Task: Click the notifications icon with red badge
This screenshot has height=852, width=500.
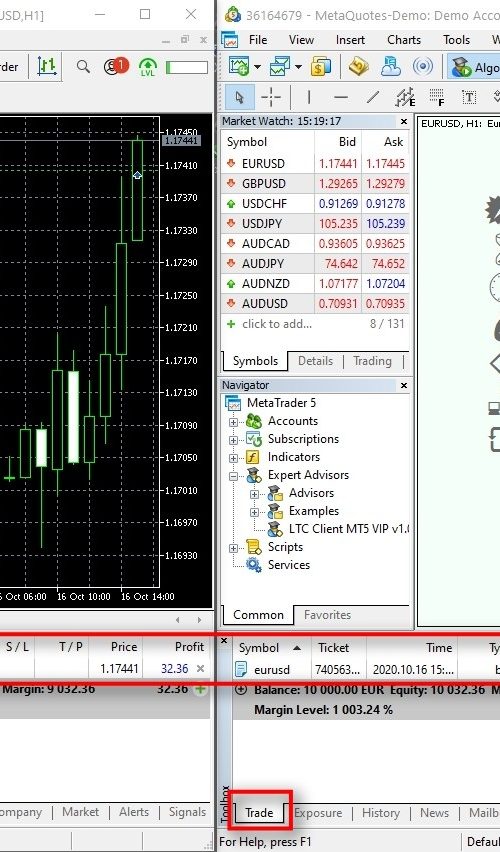Action: coord(116,66)
